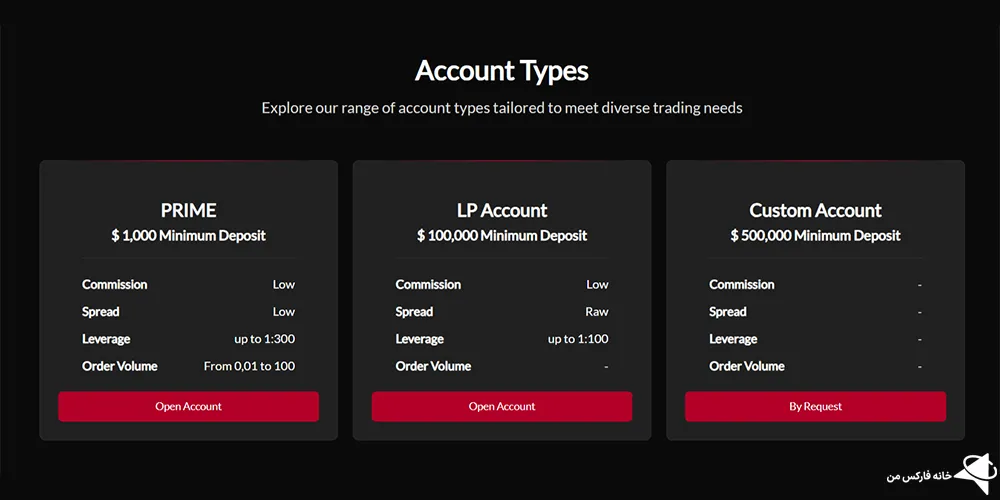Select the LP Account card title
This screenshot has height=500, width=1000.
click(502, 210)
